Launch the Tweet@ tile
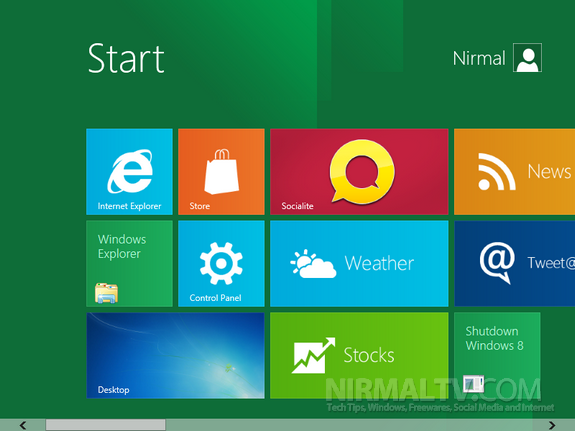 point(514,263)
